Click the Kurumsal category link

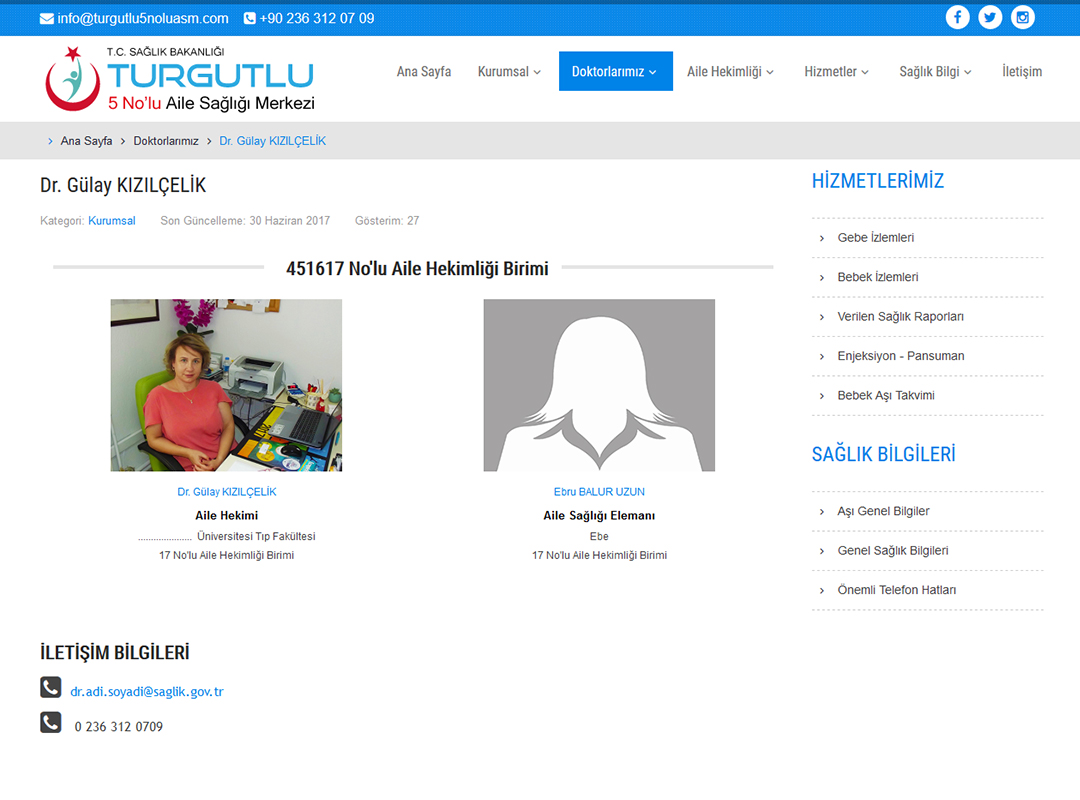[112, 220]
